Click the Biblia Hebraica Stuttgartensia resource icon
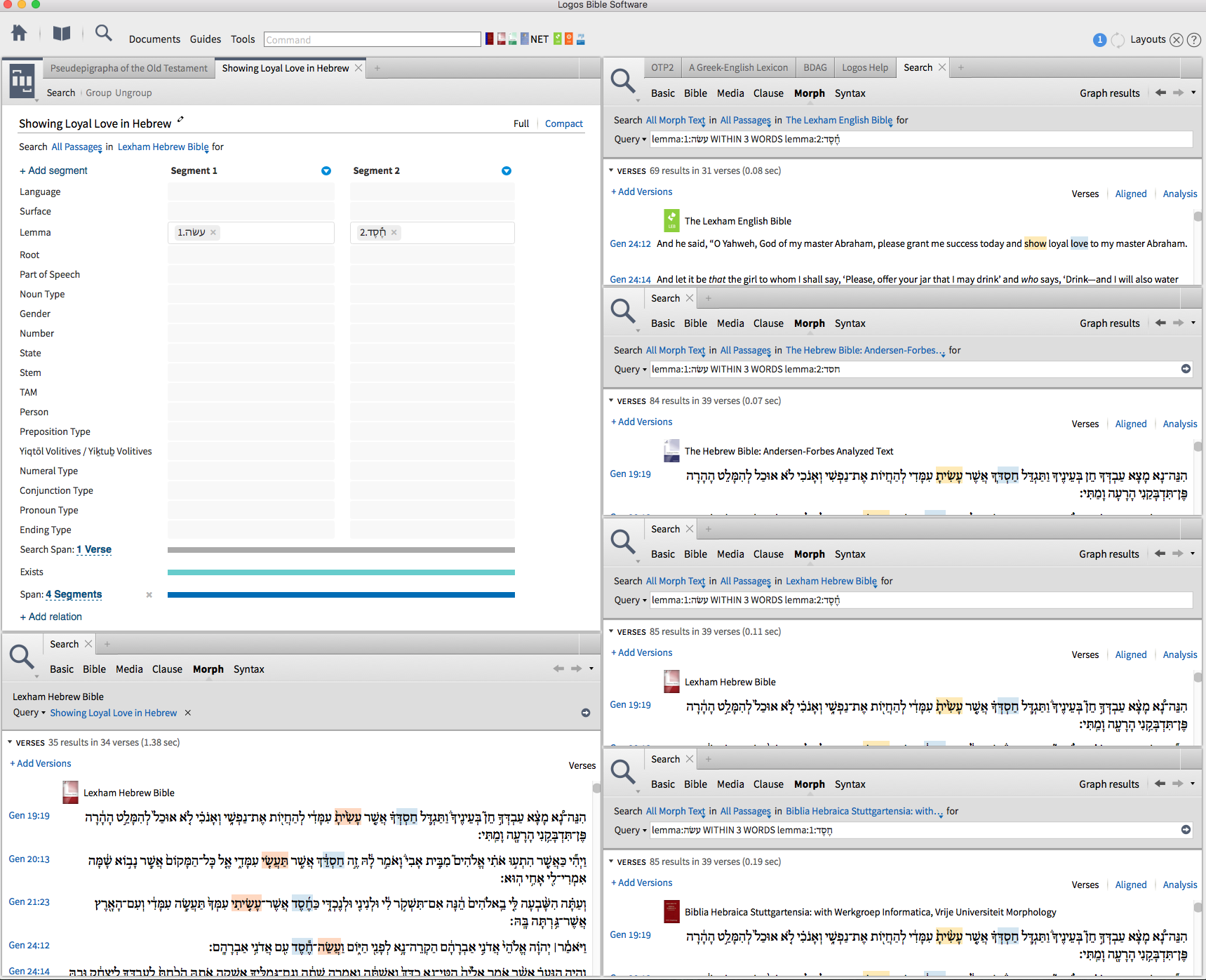The width and height of the screenshot is (1206, 980). 671,911
